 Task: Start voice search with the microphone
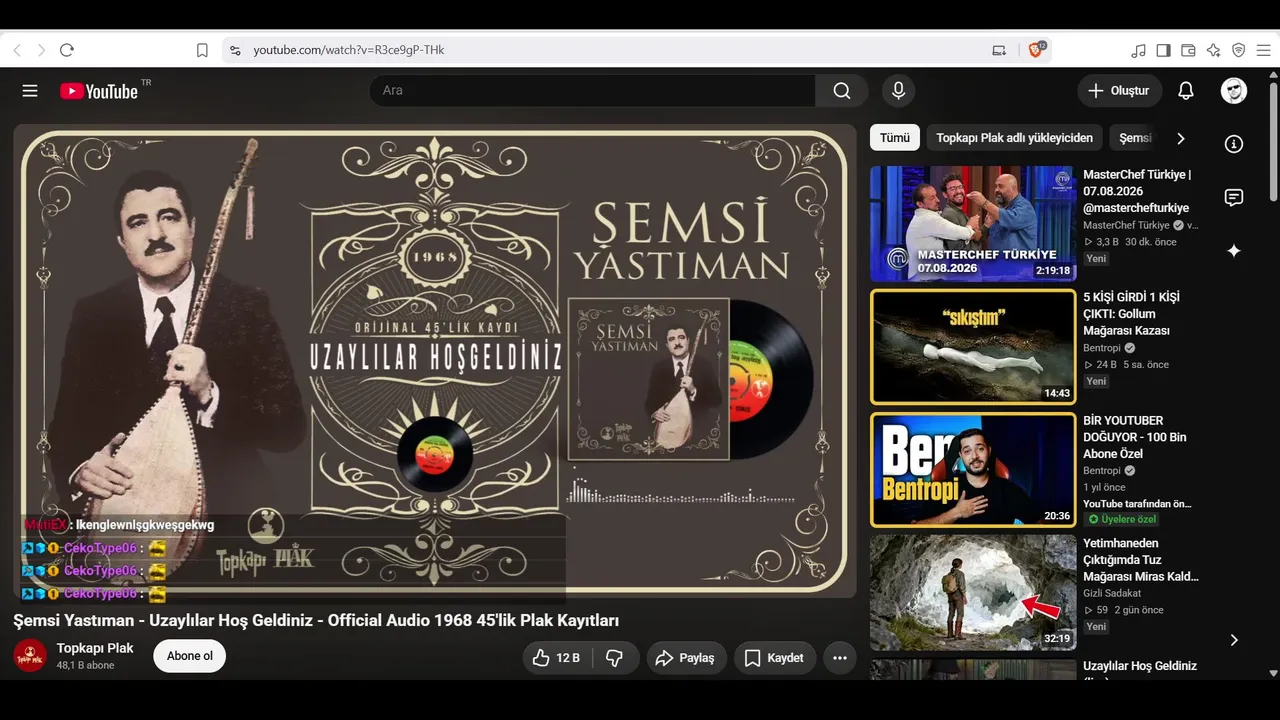[x=899, y=91]
